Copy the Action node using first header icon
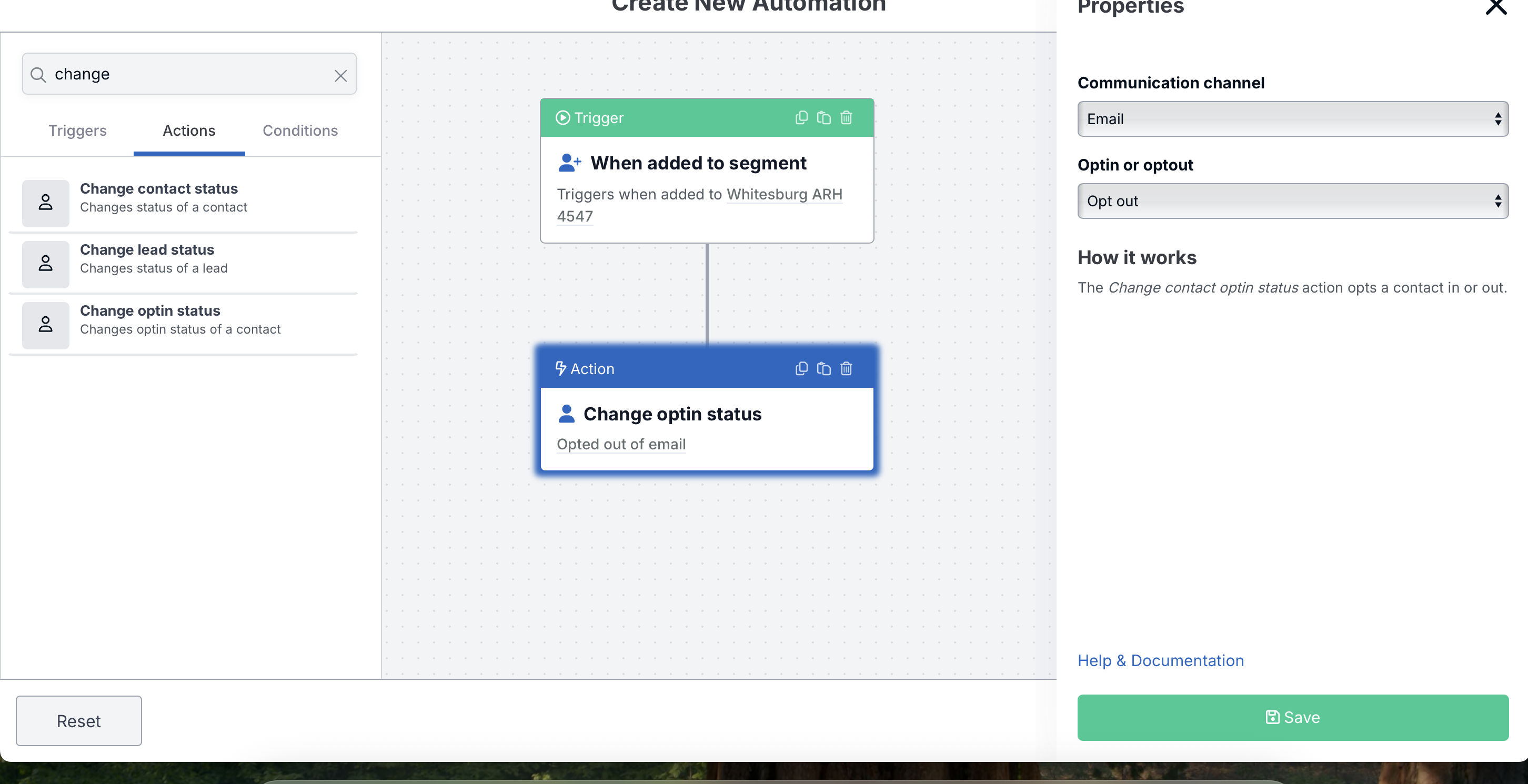This screenshot has width=1528, height=784. (801, 368)
